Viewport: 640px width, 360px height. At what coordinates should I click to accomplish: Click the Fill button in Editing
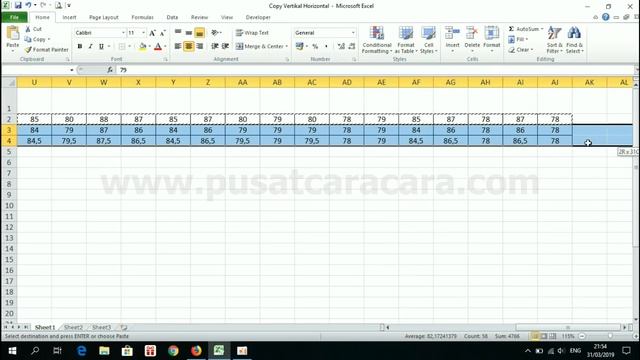coord(518,39)
